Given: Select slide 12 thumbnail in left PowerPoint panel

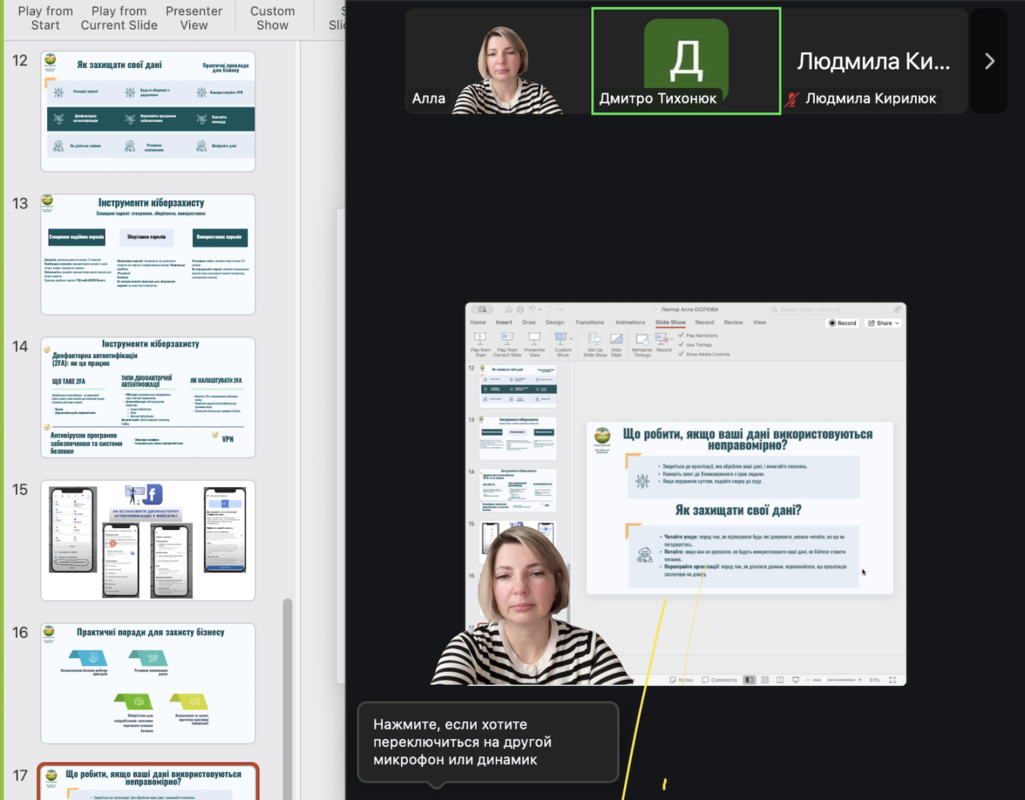Looking at the screenshot, I should [x=148, y=111].
